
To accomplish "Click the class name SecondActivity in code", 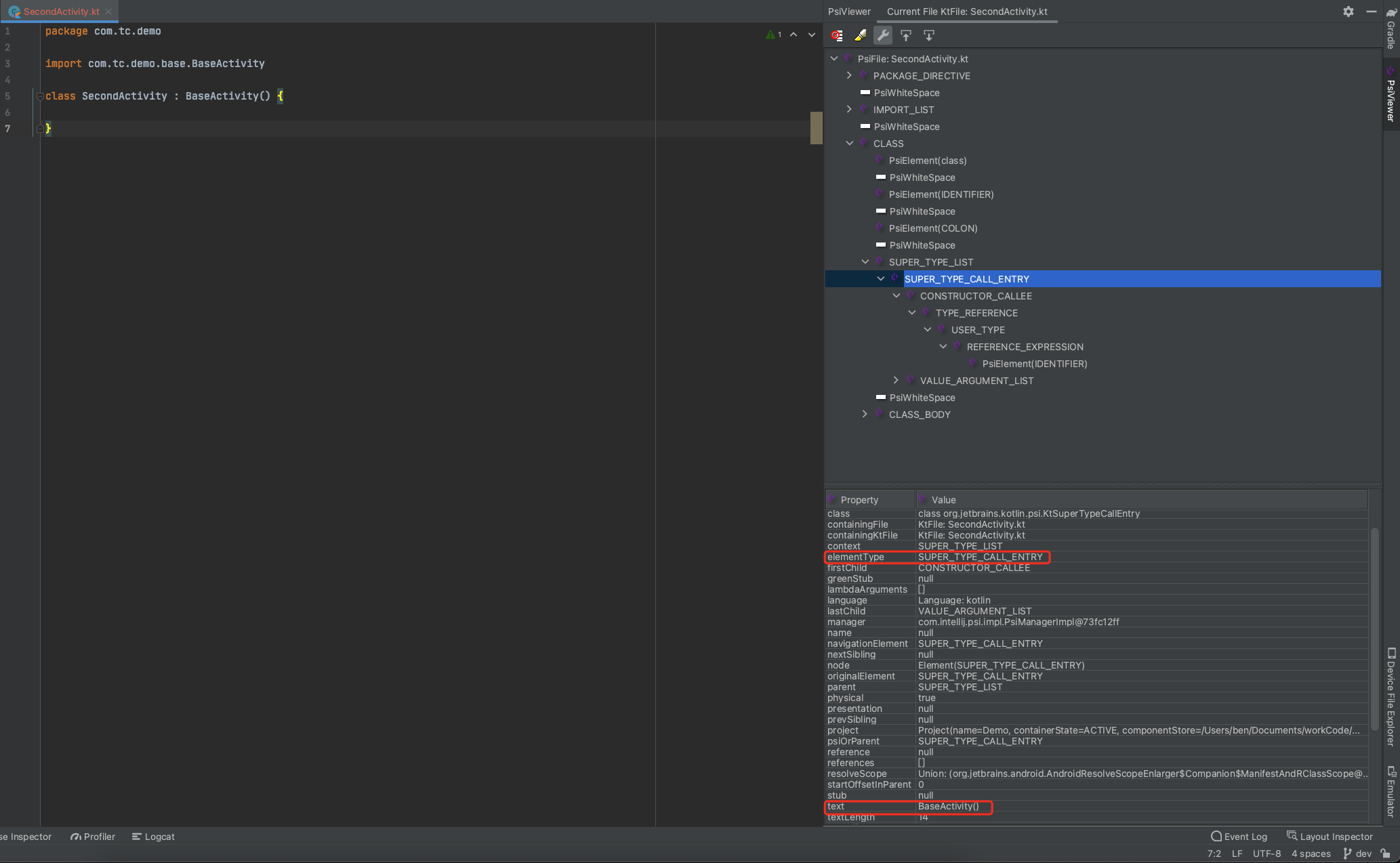I will [x=125, y=96].
